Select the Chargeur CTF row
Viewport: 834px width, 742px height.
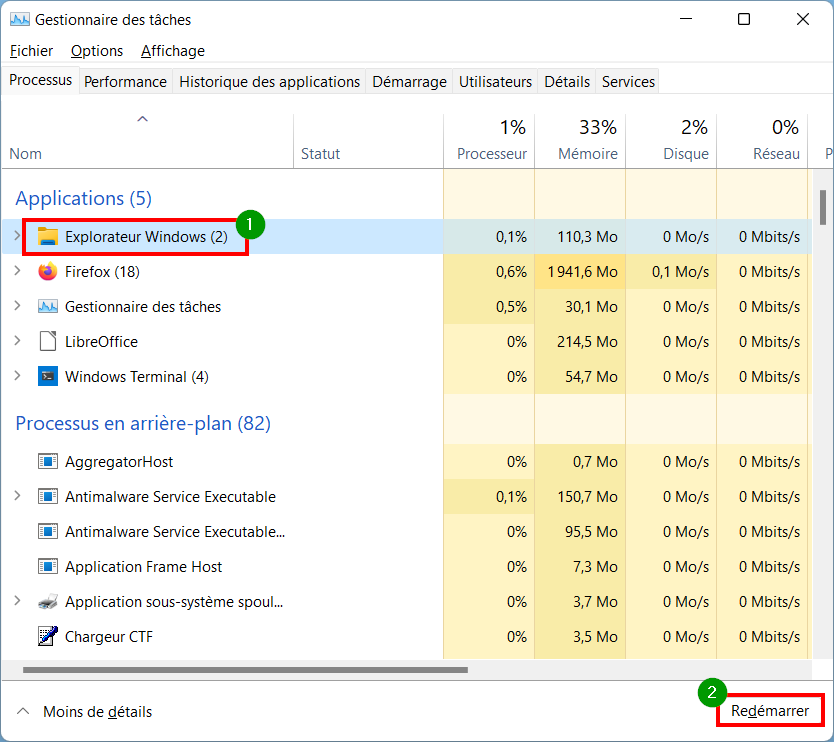[407, 637]
